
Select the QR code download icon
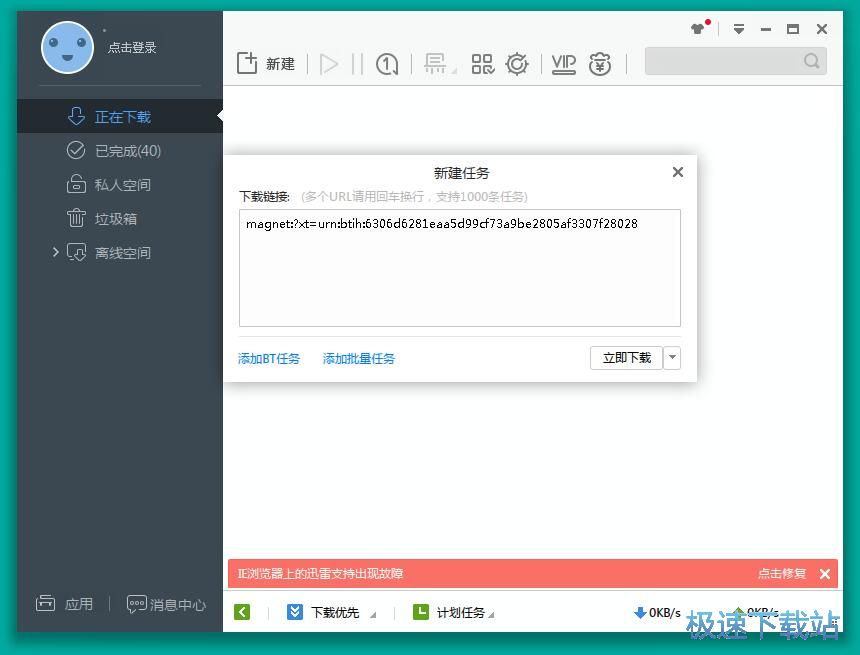[482, 63]
